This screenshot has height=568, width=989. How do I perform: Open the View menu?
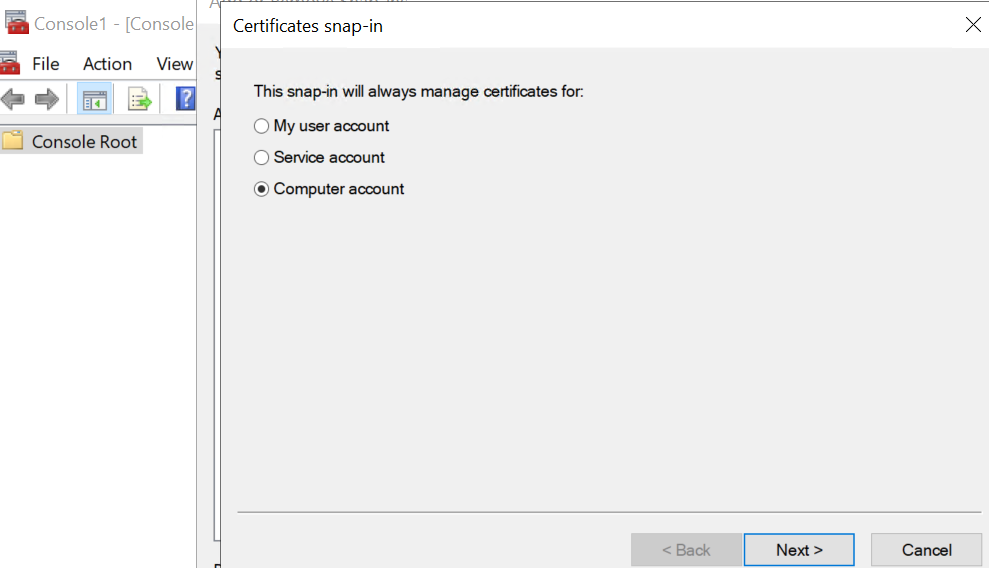(x=174, y=64)
